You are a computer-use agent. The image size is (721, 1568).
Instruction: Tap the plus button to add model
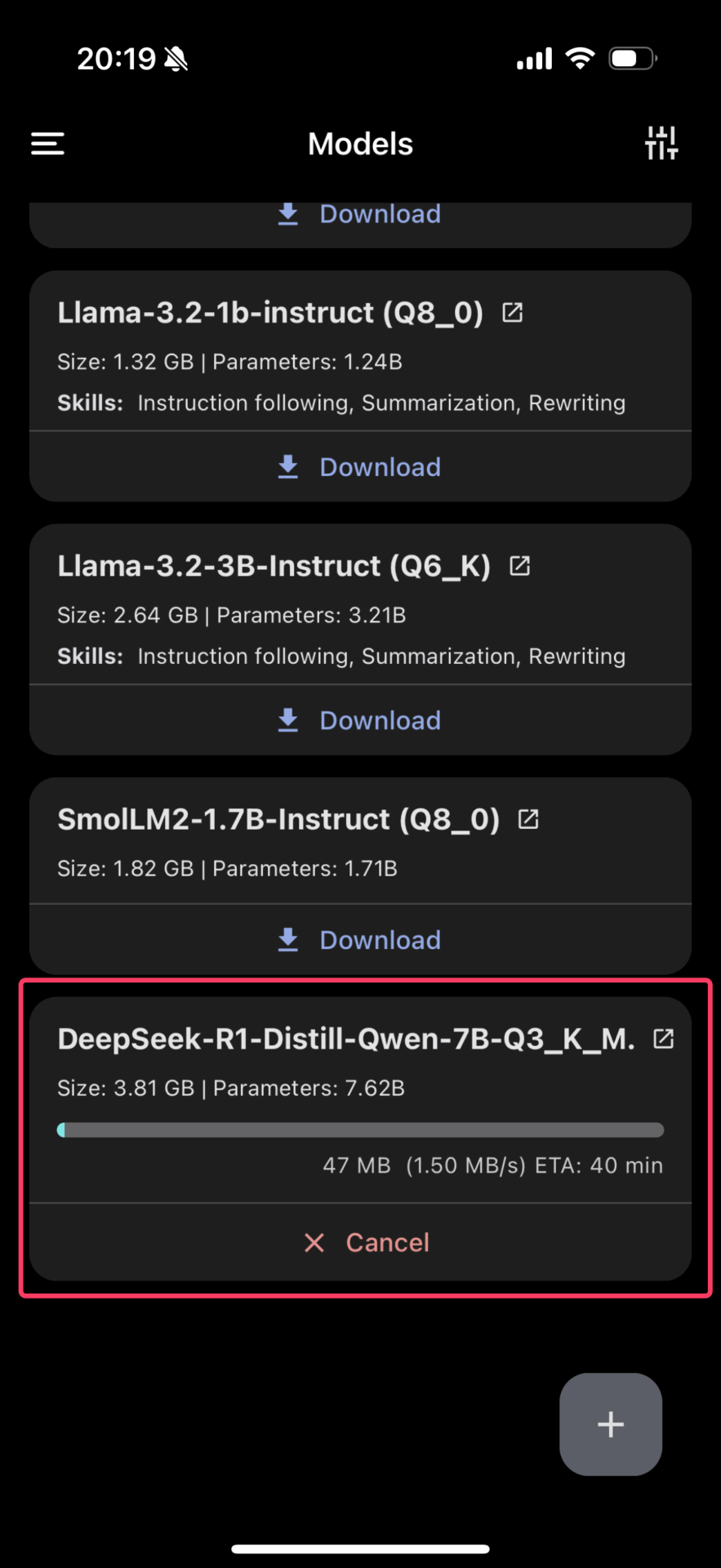610,1424
